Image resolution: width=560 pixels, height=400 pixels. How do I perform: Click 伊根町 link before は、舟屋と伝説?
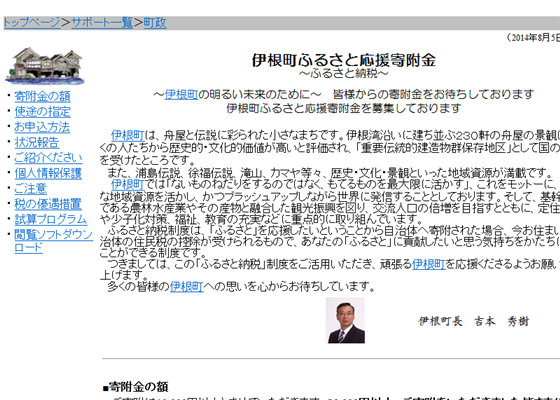pyautogui.click(x=128, y=135)
